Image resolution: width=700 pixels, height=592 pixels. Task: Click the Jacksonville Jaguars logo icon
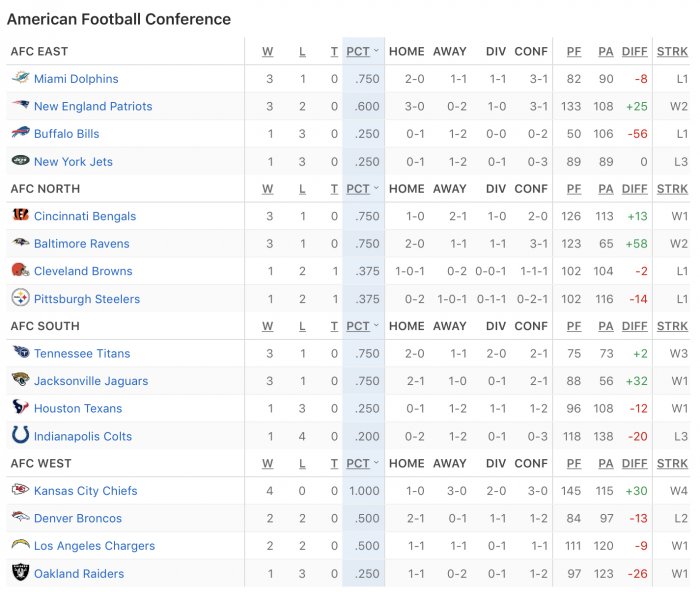[x=20, y=381]
